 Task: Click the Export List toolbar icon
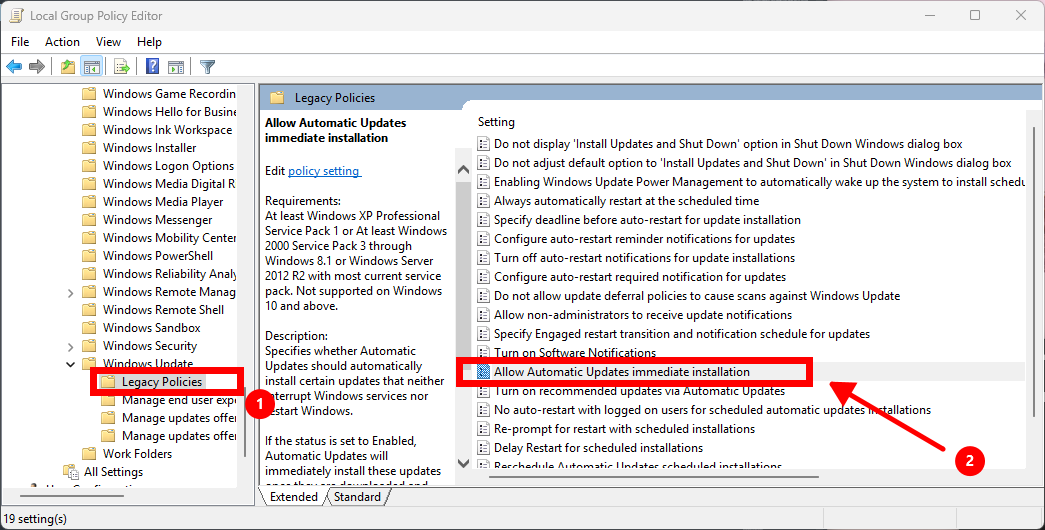[x=122, y=67]
